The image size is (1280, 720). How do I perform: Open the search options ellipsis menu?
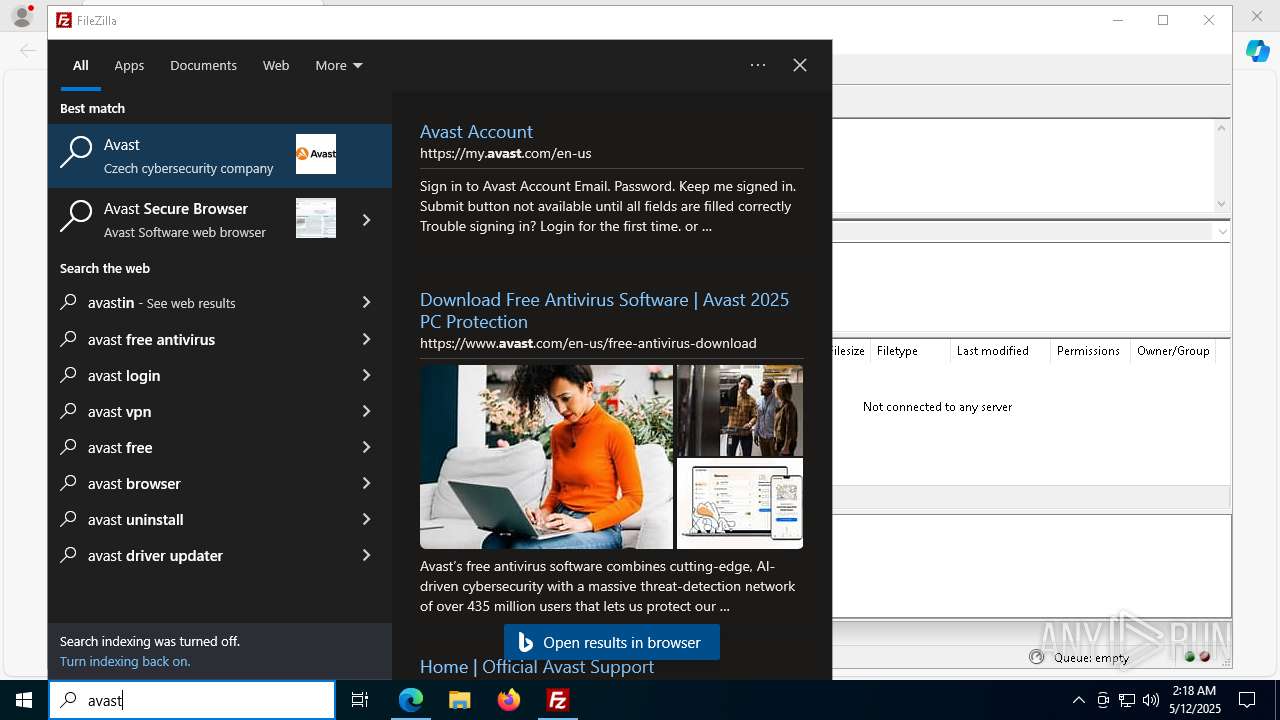pyautogui.click(x=758, y=65)
